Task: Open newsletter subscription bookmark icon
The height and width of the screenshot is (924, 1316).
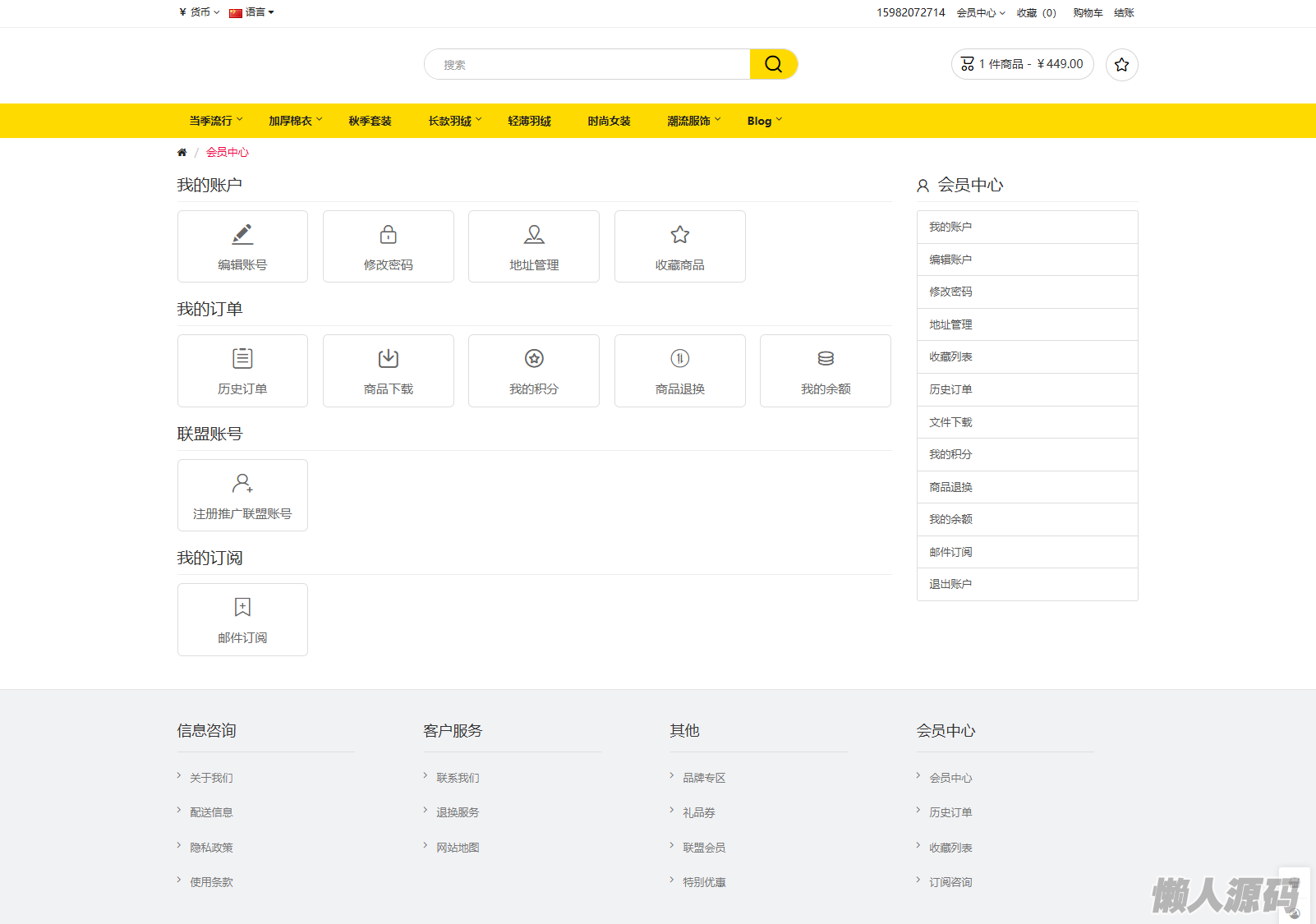Action: (x=242, y=607)
